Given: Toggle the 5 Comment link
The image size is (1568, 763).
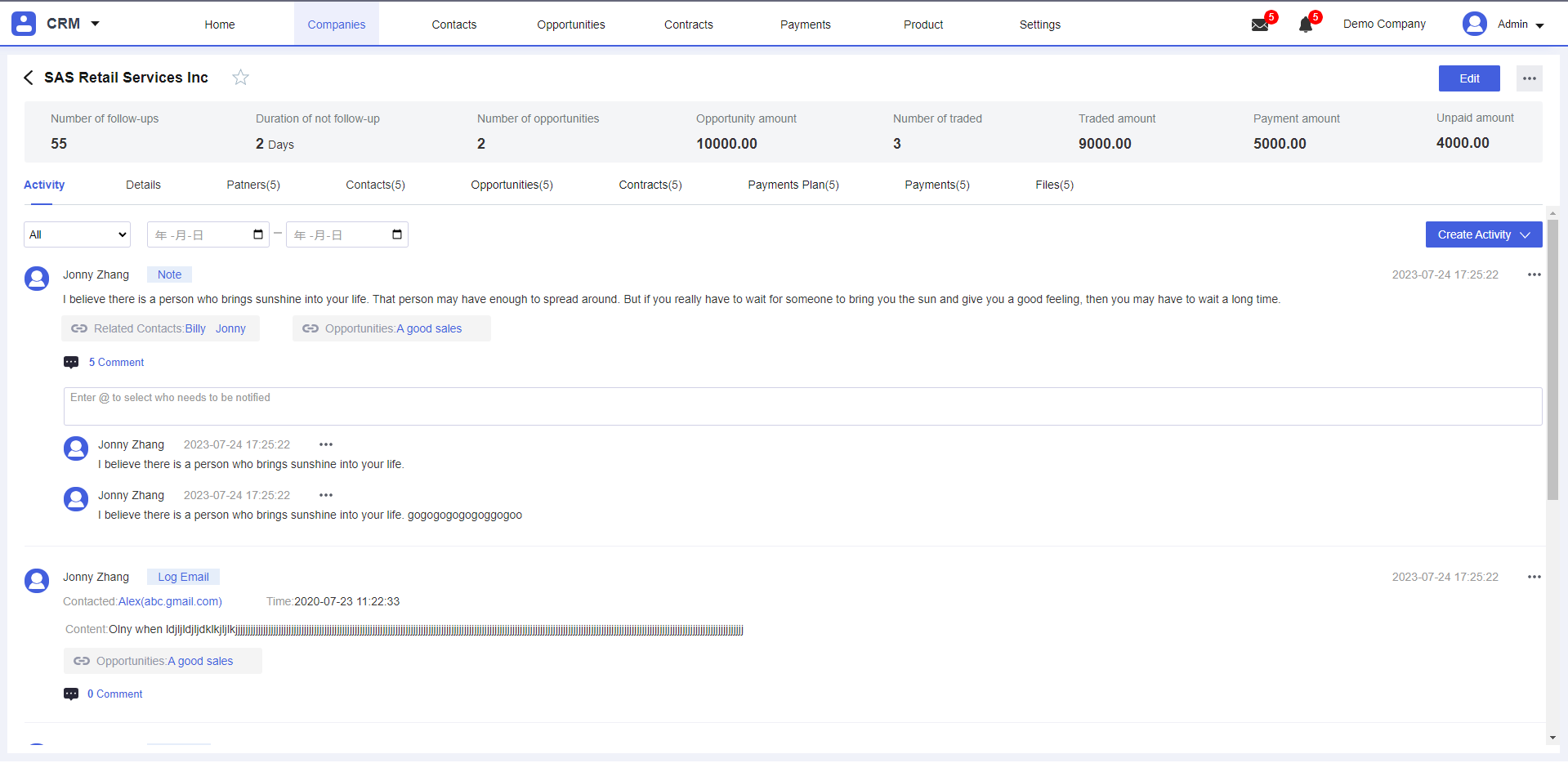Looking at the screenshot, I should click(116, 362).
